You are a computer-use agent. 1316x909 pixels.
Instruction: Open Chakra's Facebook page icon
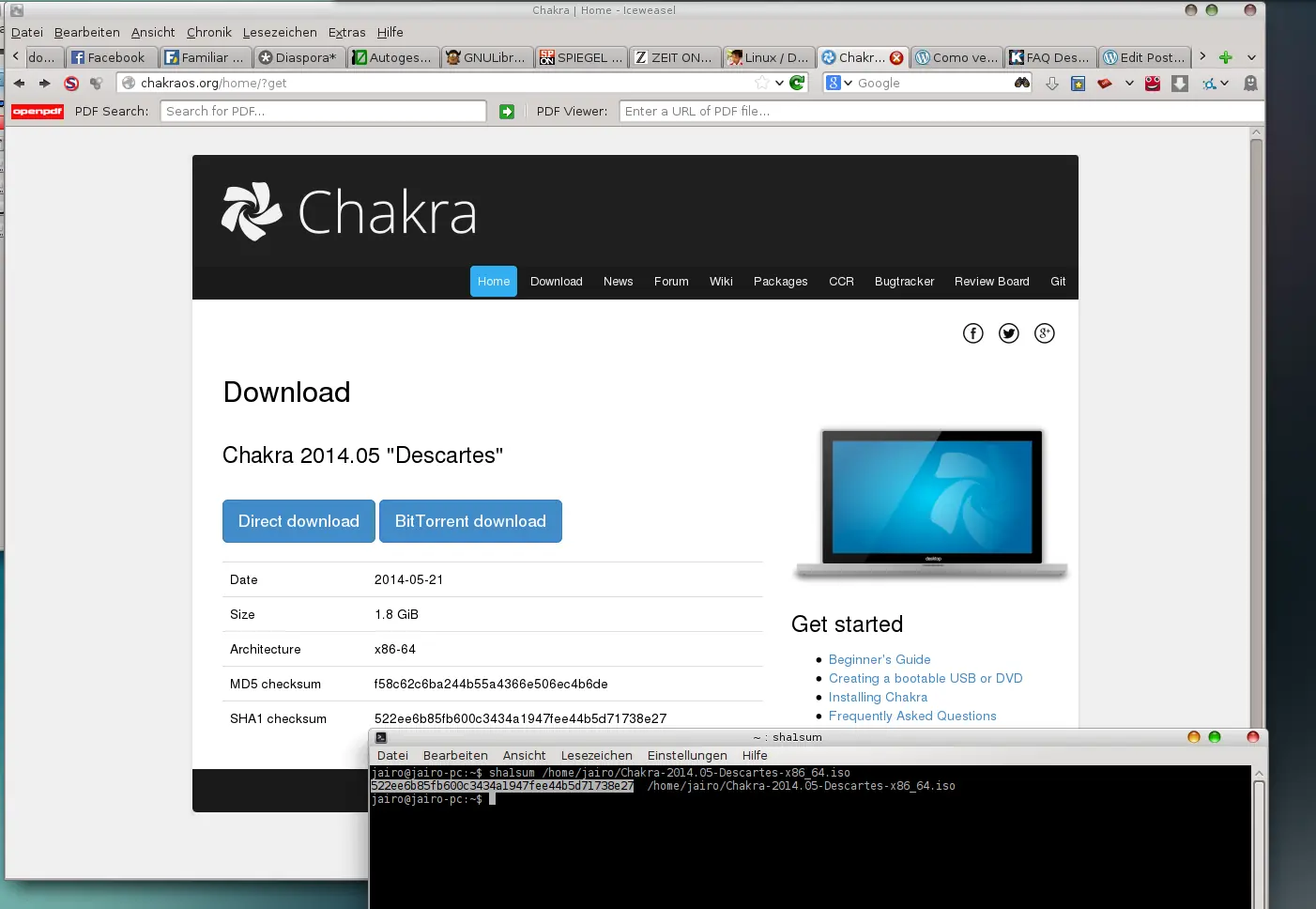click(973, 333)
